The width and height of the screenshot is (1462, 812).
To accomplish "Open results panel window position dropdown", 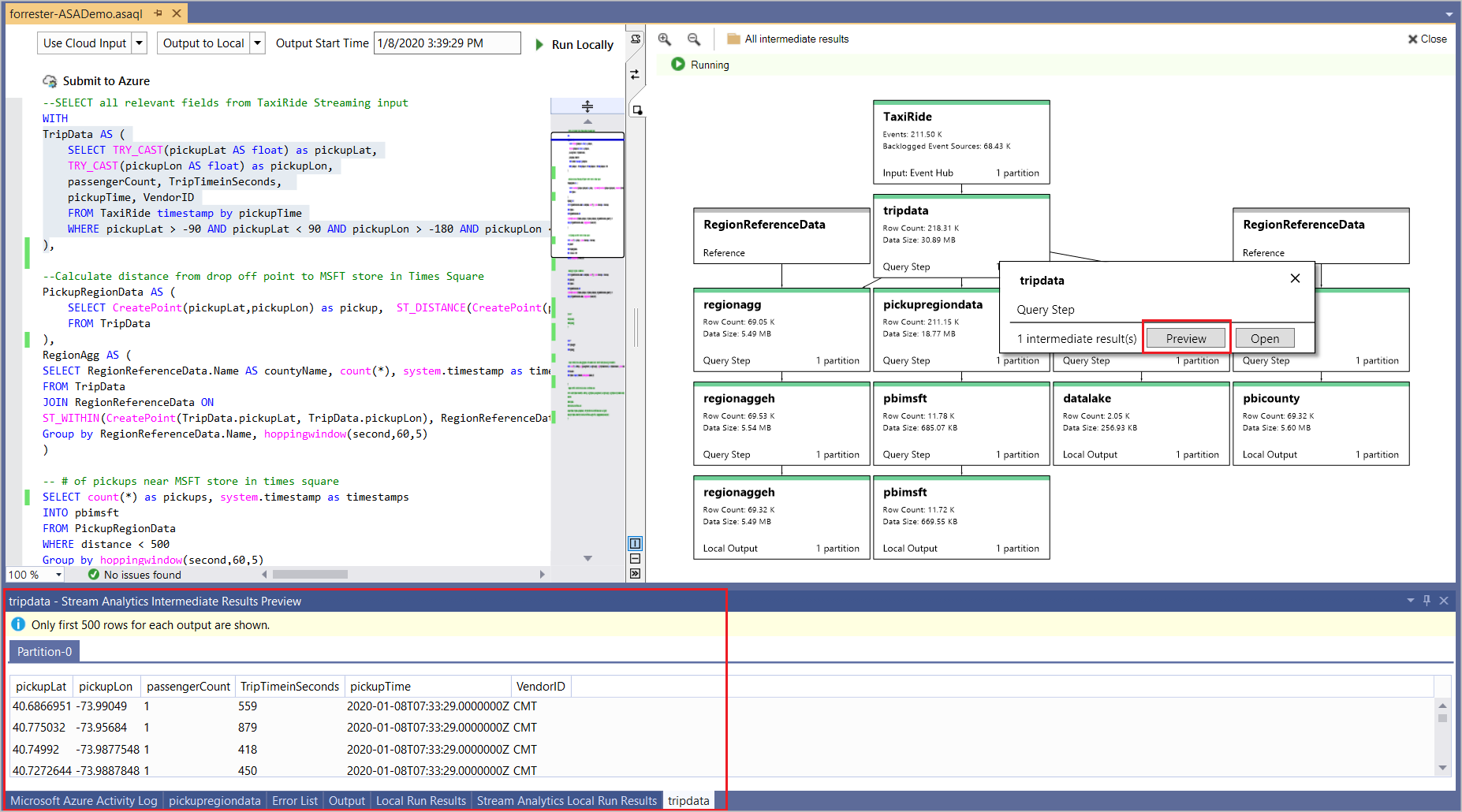I will coord(1410,600).
